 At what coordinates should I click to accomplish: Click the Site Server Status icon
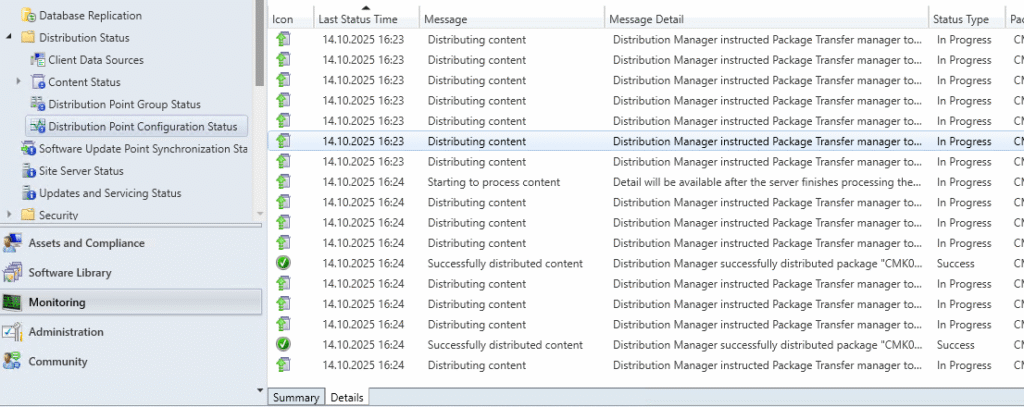point(28,171)
